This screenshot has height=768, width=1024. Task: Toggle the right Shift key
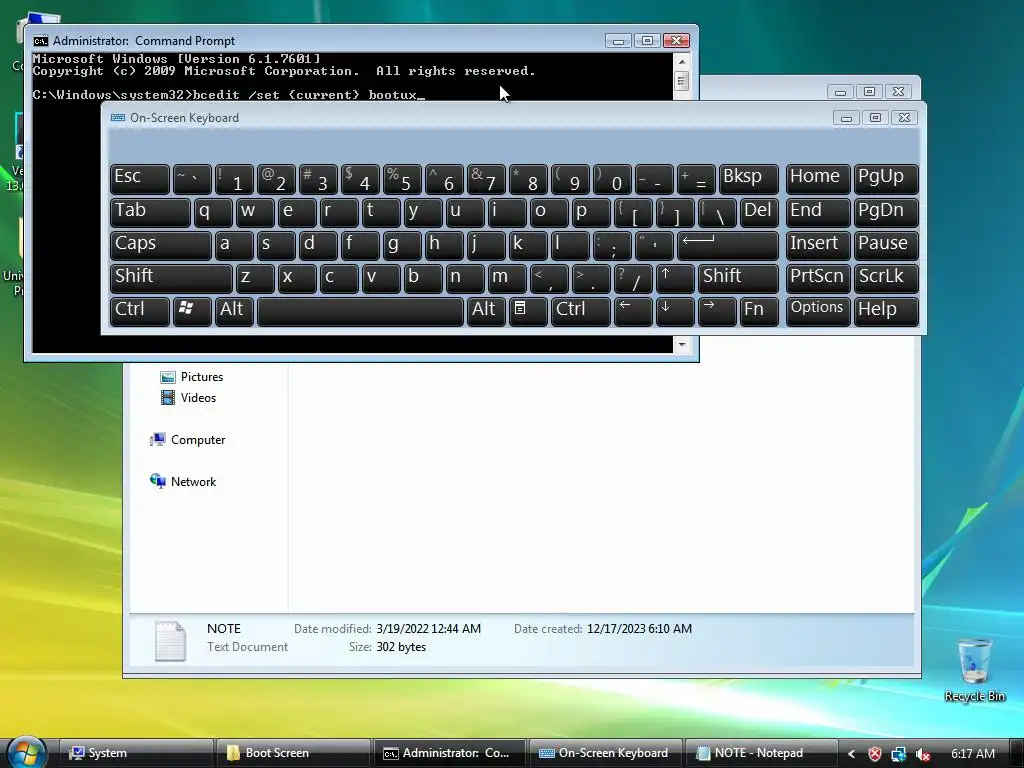(x=738, y=278)
